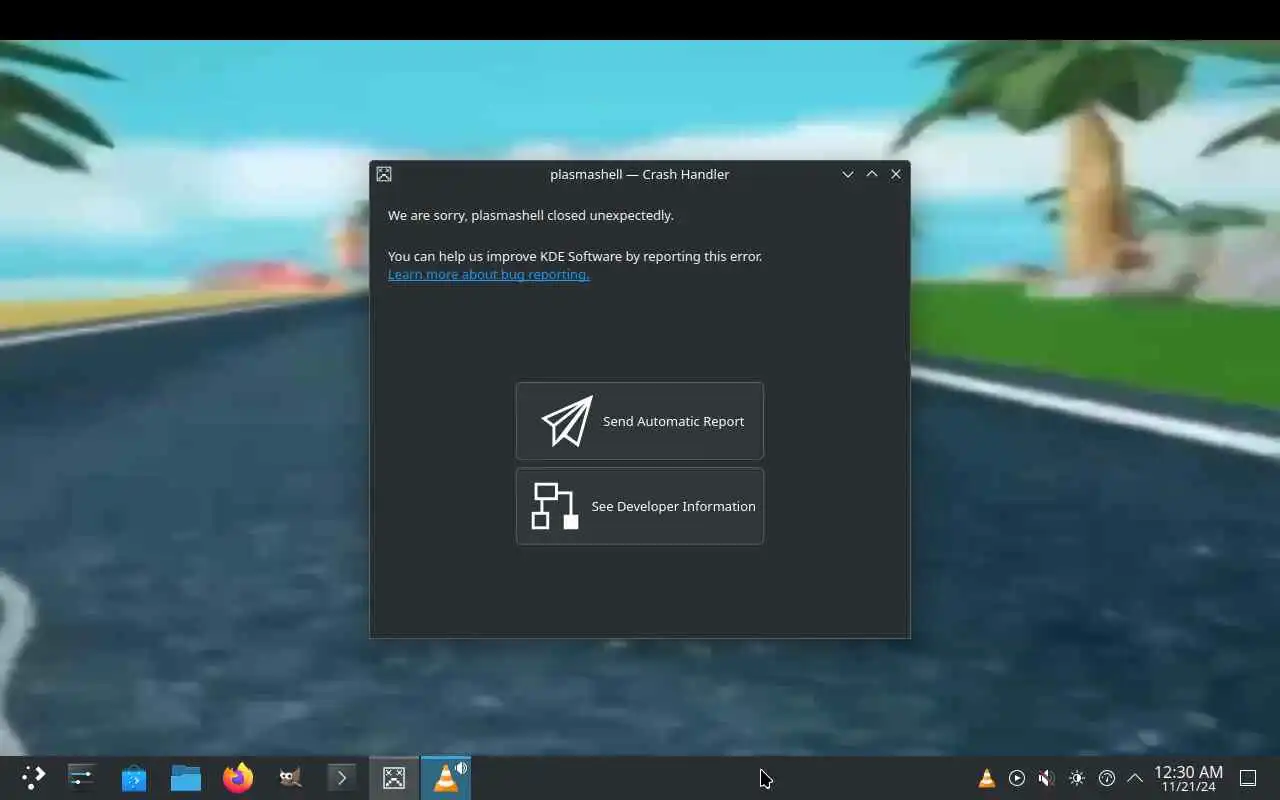Screen dimensions: 1280x800
Task: Expand the hidden system tray icons
Action: click(x=1135, y=778)
